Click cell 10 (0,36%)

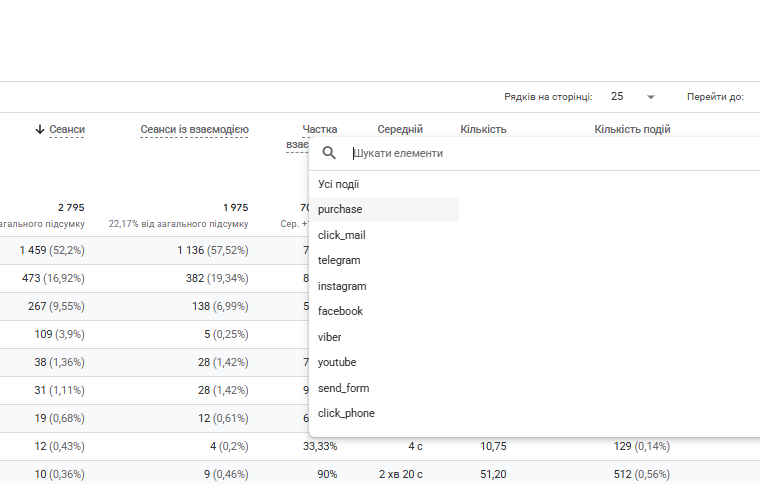tap(59, 474)
